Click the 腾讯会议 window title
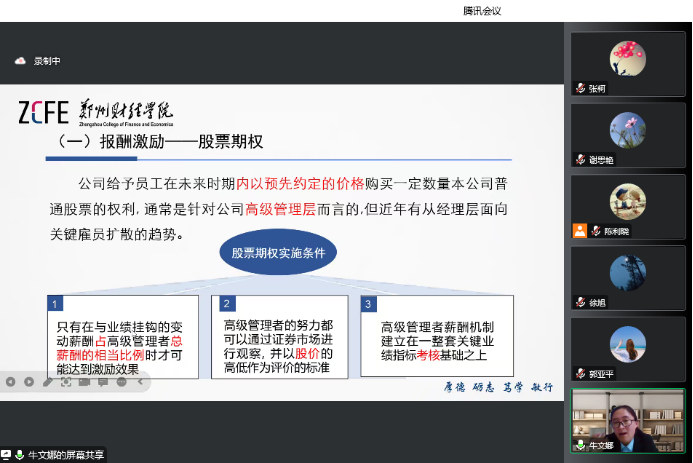693x463 pixels. pyautogui.click(x=481, y=11)
